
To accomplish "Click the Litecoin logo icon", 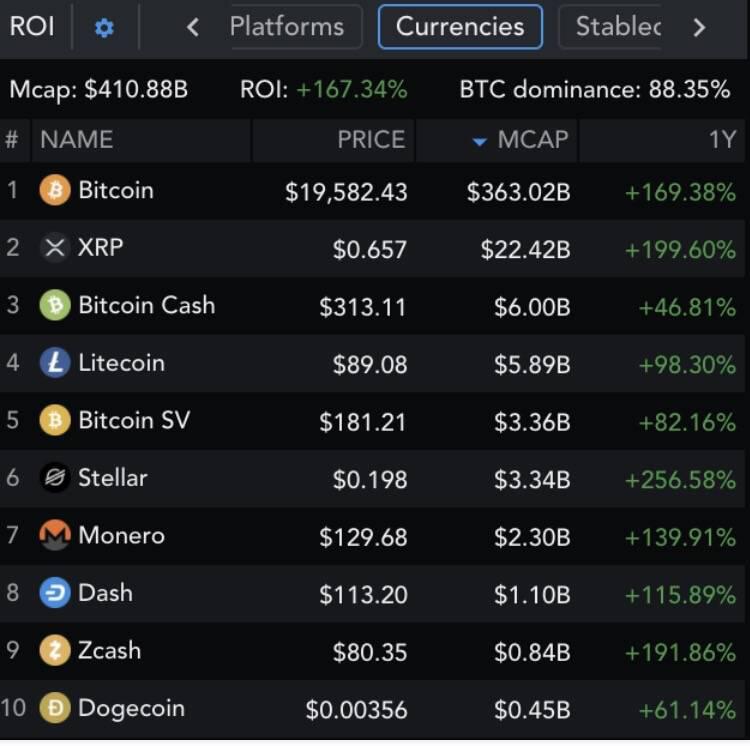I will click(x=55, y=363).
